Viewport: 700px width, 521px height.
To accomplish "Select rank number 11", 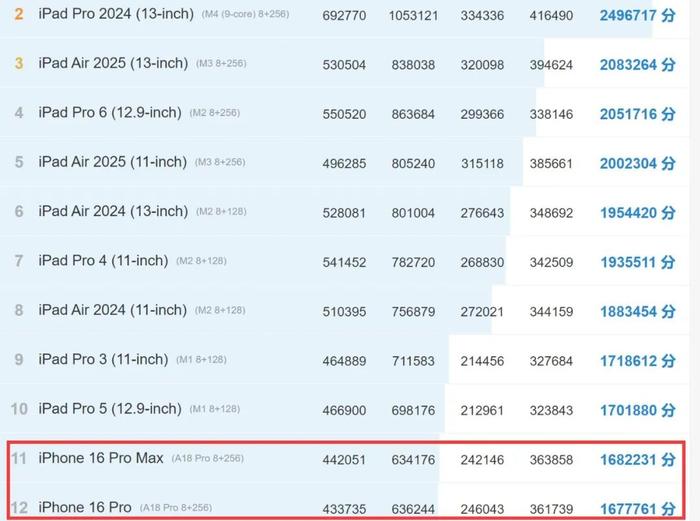I will [x=19, y=458].
